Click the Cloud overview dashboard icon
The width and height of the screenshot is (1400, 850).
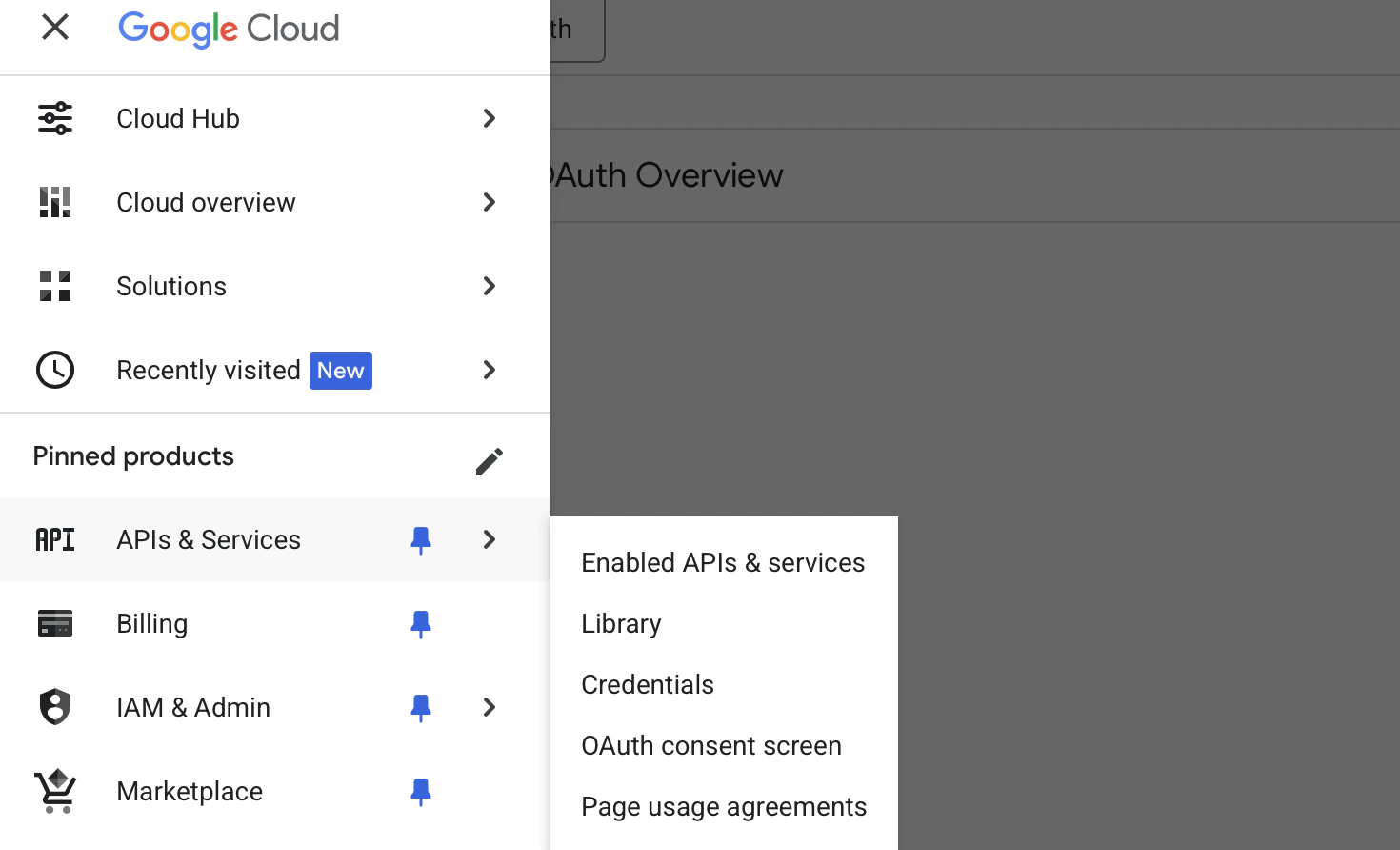[x=54, y=202]
